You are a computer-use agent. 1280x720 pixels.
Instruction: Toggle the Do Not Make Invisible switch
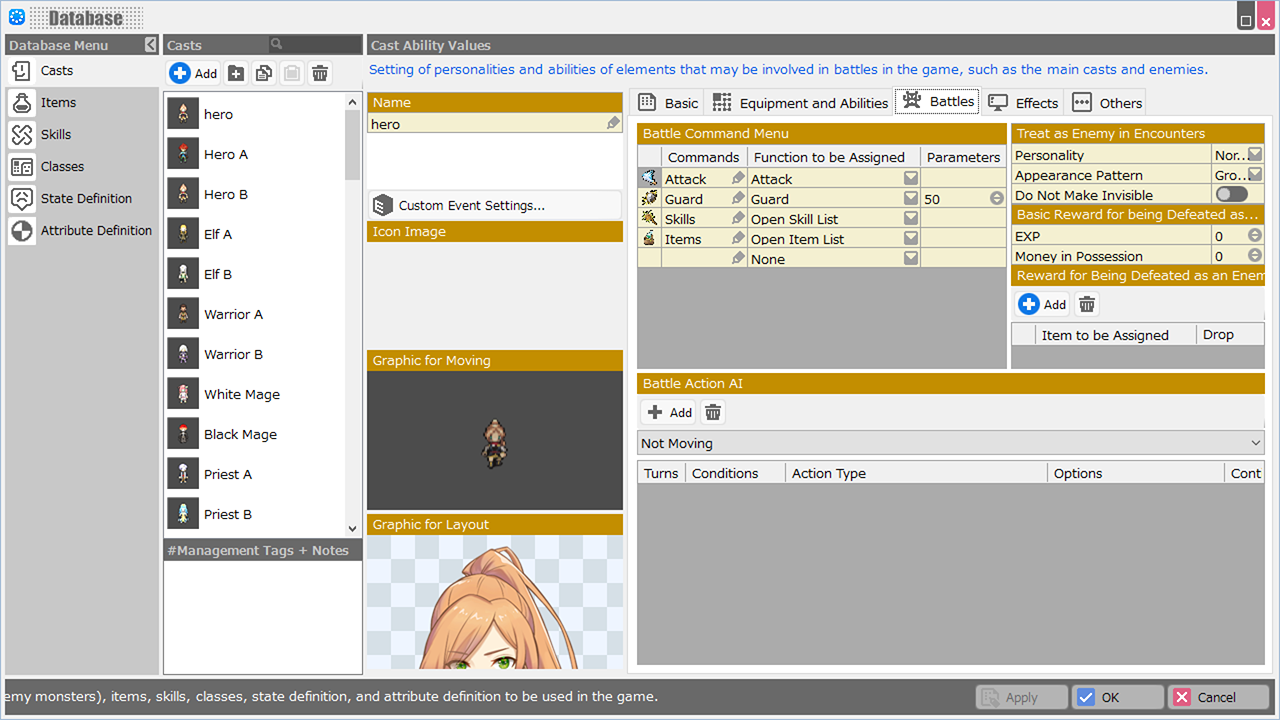1232,194
